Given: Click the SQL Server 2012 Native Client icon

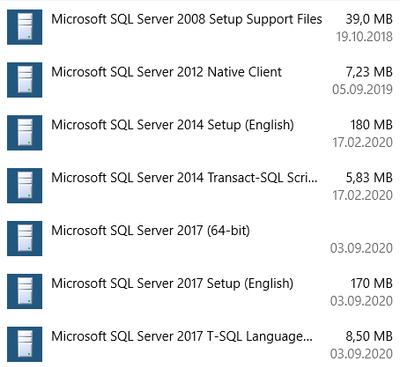Looking at the screenshot, I should pyautogui.click(x=25, y=80).
